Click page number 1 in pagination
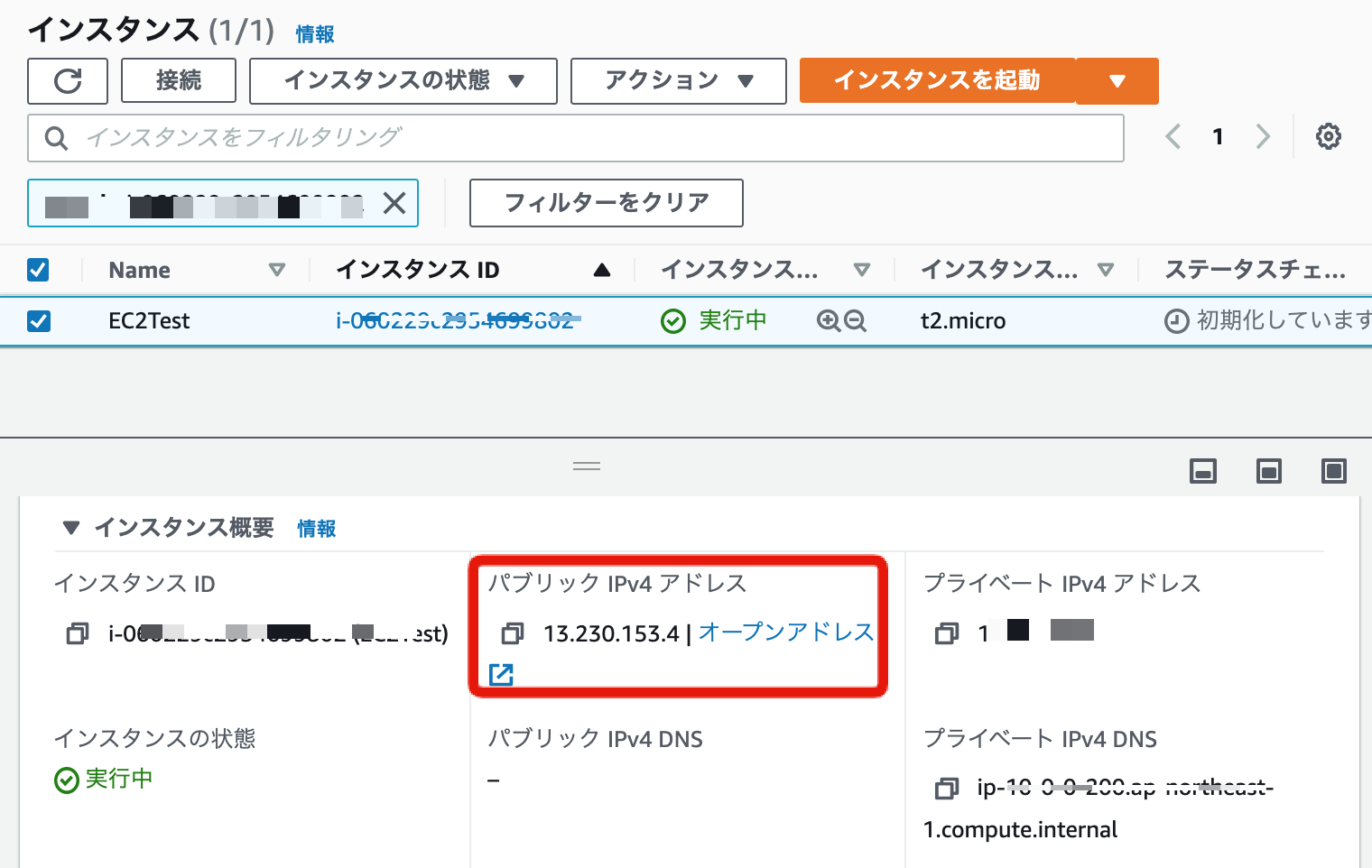Image resolution: width=1372 pixels, height=868 pixels. [1218, 137]
